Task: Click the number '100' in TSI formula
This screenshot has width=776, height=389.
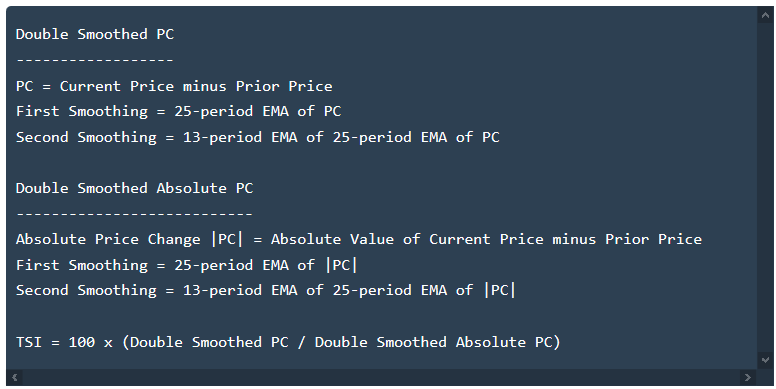Action: (x=82, y=342)
